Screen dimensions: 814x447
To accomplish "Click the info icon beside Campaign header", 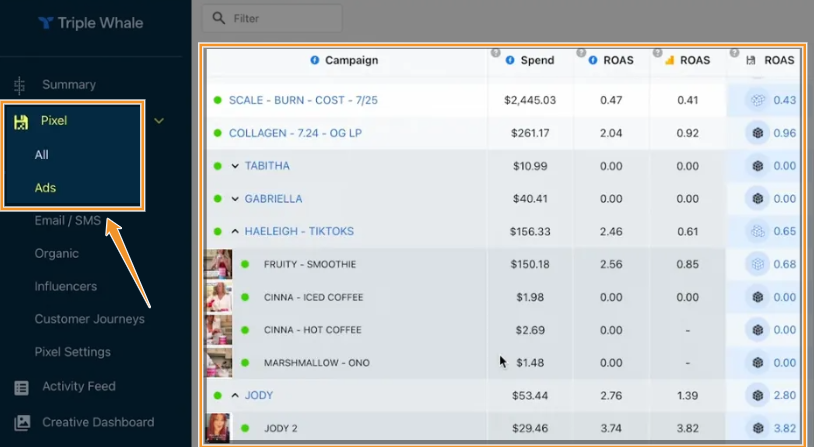I will [x=315, y=60].
